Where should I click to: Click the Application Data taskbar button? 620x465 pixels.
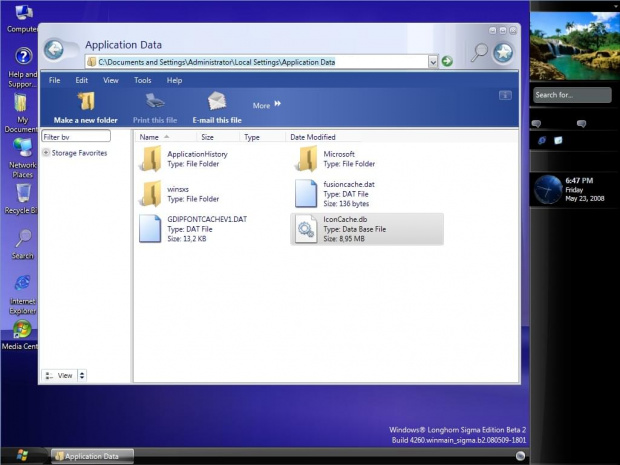click(x=93, y=456)
